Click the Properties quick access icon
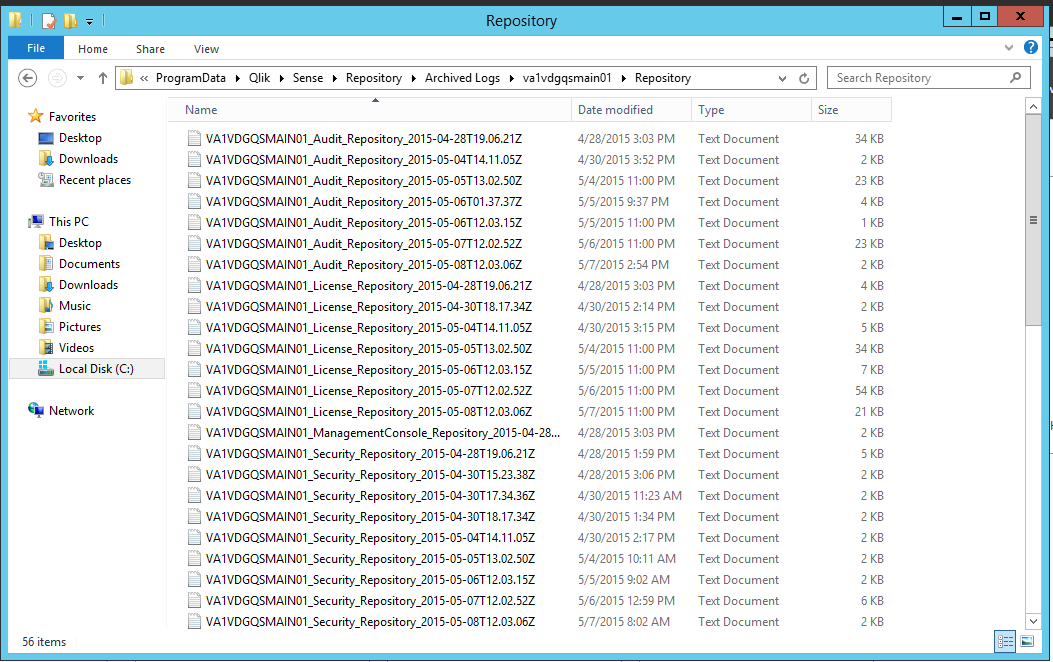Image resolution: width=1053 pixels, height=662 pixels. [x=48, y=21]
